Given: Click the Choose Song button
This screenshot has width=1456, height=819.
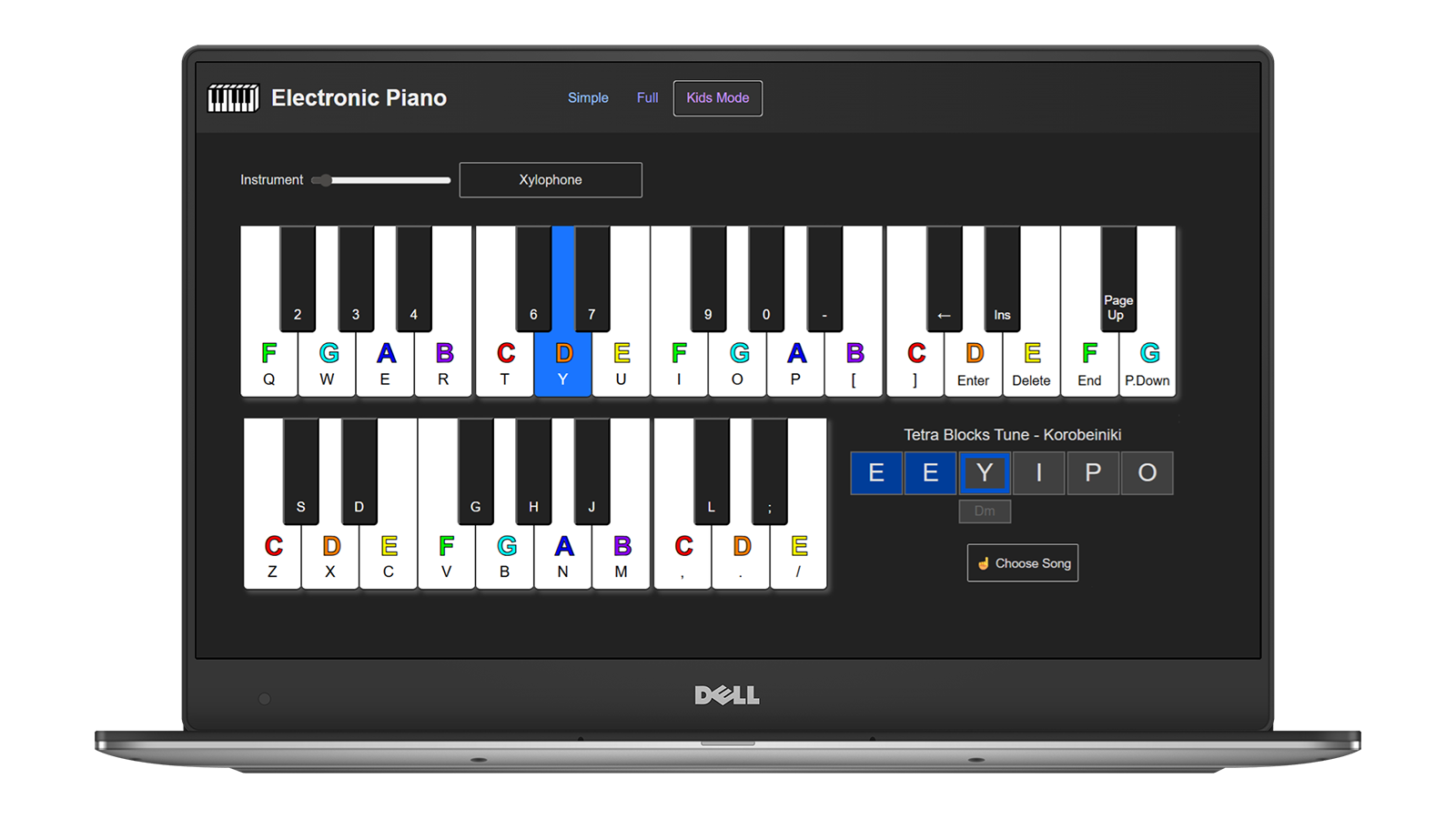Looking at the screenshot, I should (x=1022, y=562).
